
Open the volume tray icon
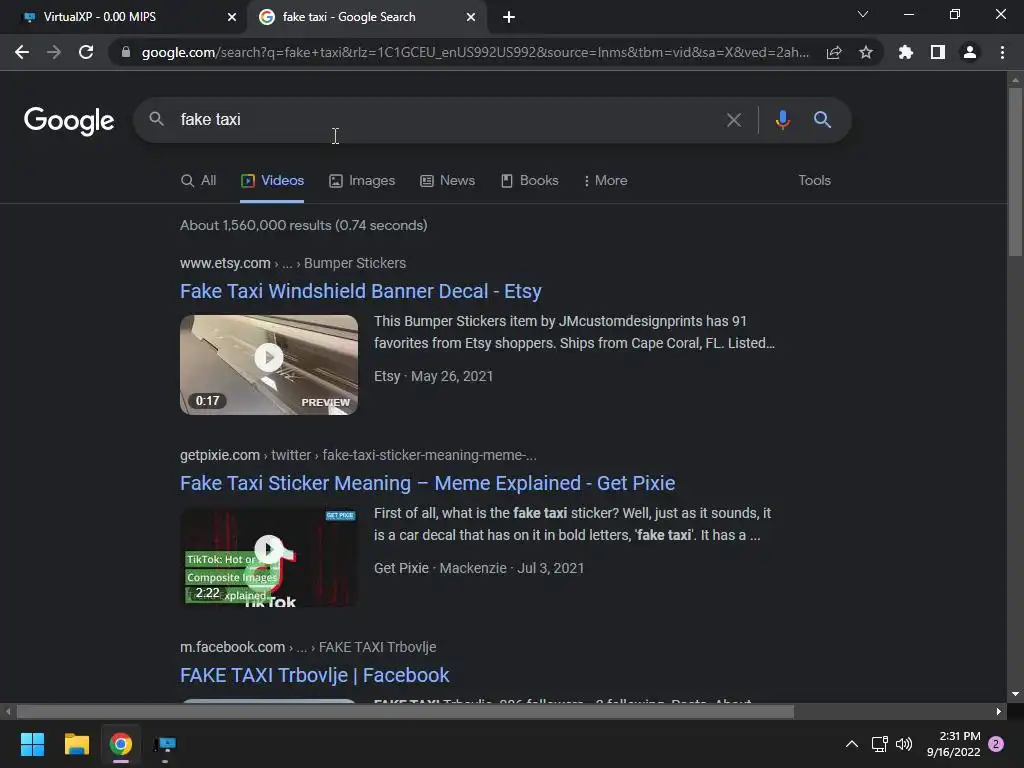(904, 744)
